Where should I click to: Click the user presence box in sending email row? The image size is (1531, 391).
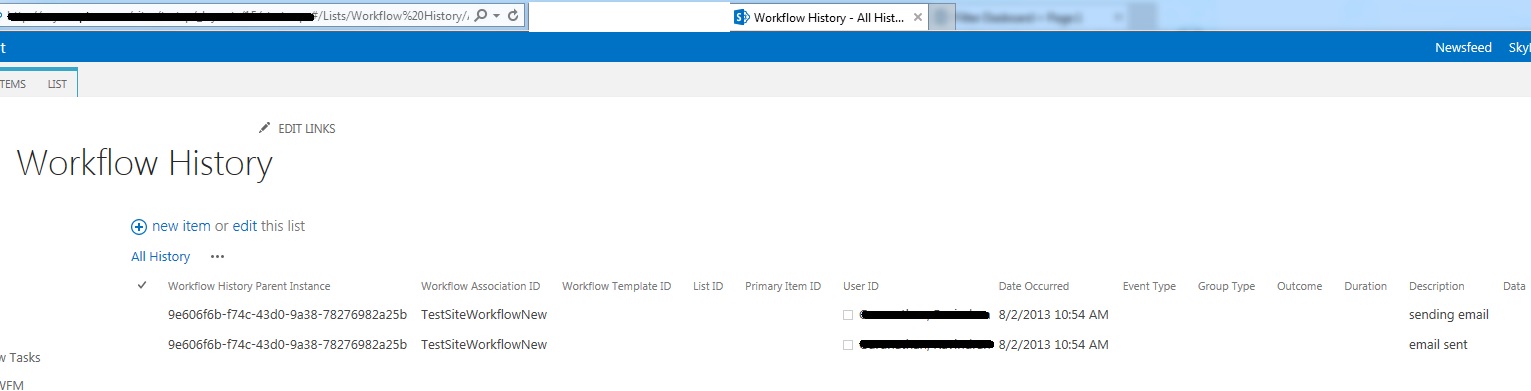(x=848, y=315)
